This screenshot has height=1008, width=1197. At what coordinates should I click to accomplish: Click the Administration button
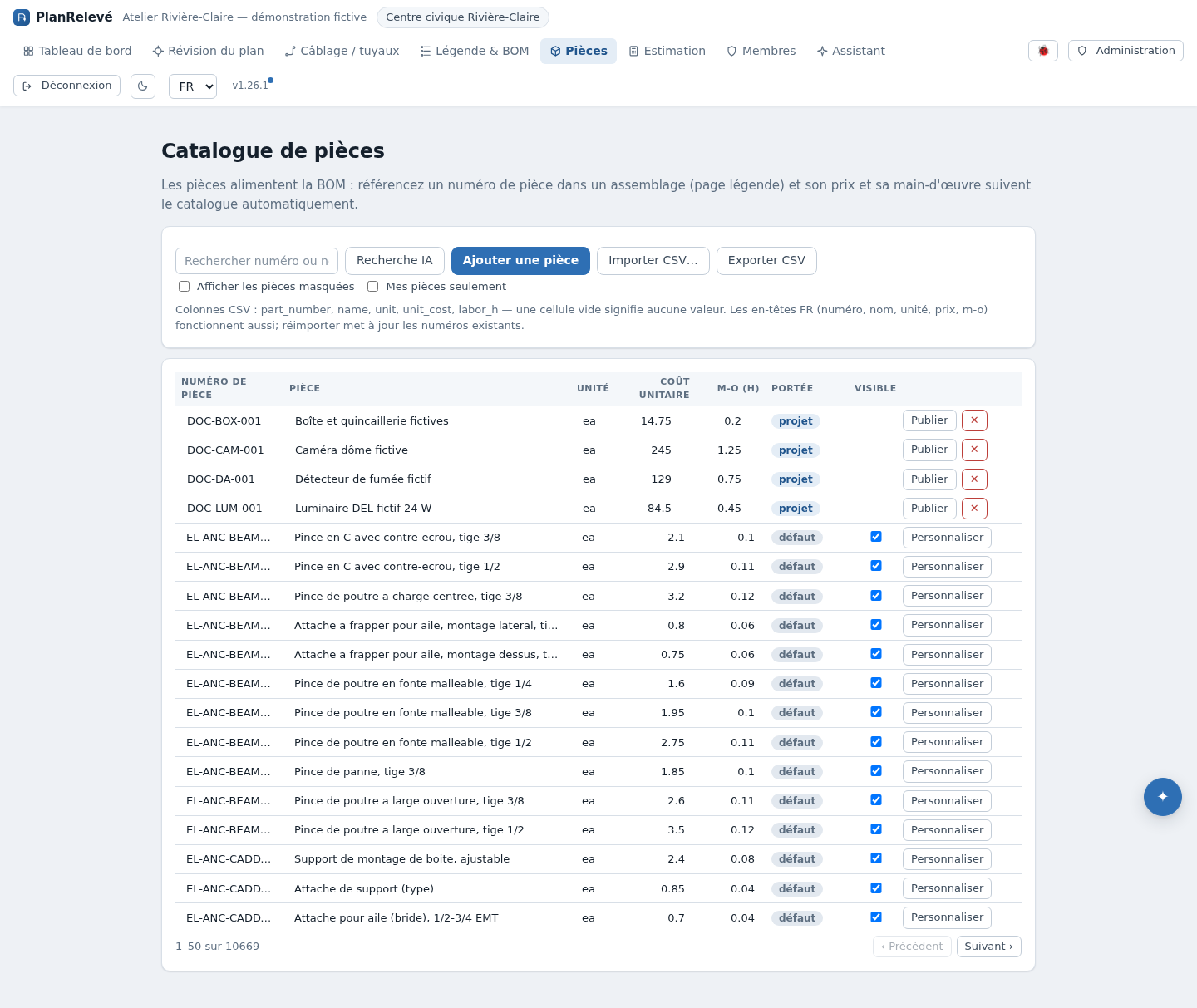click(1126, 51)
